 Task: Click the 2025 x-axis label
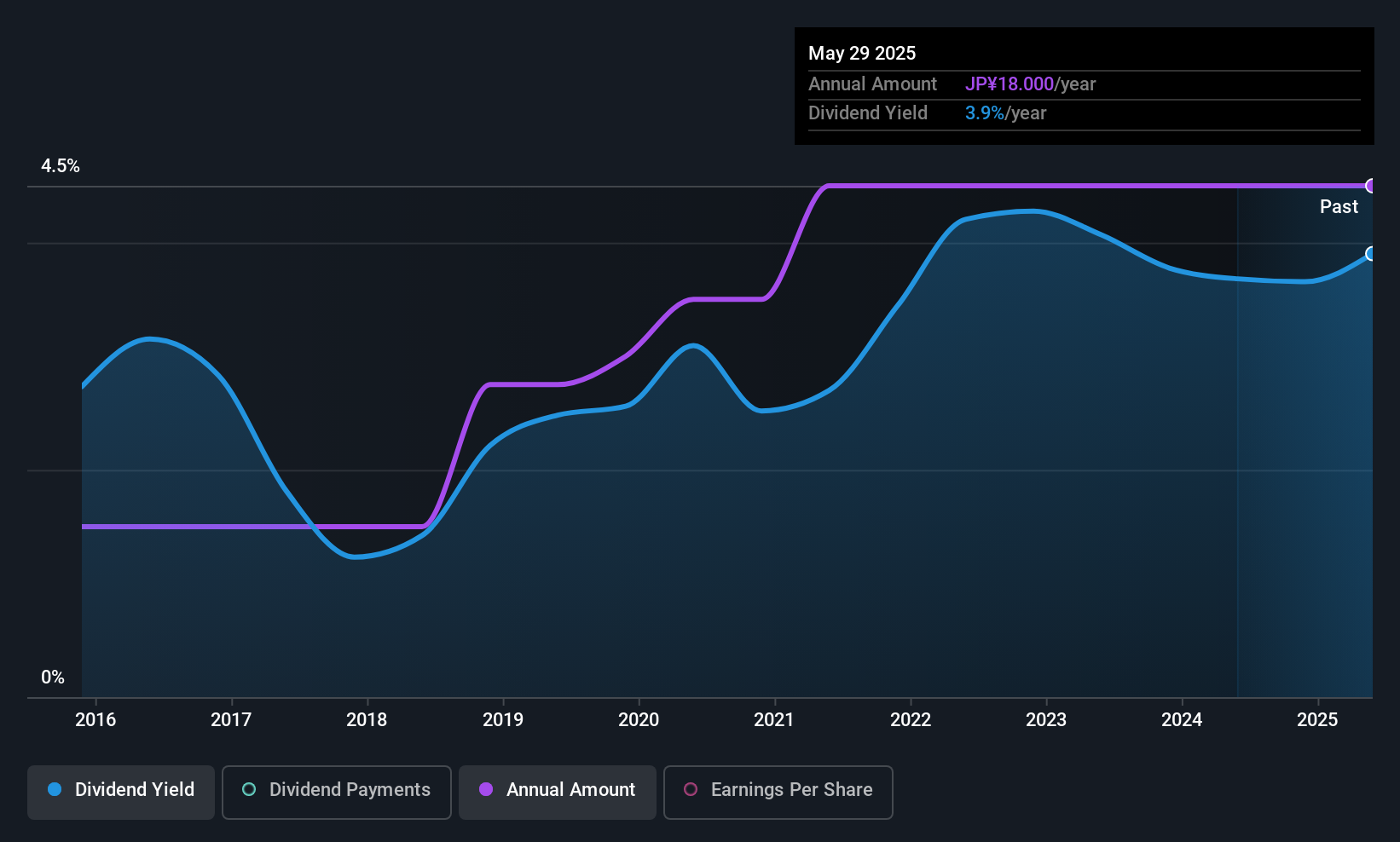(x=1317, y=719)
